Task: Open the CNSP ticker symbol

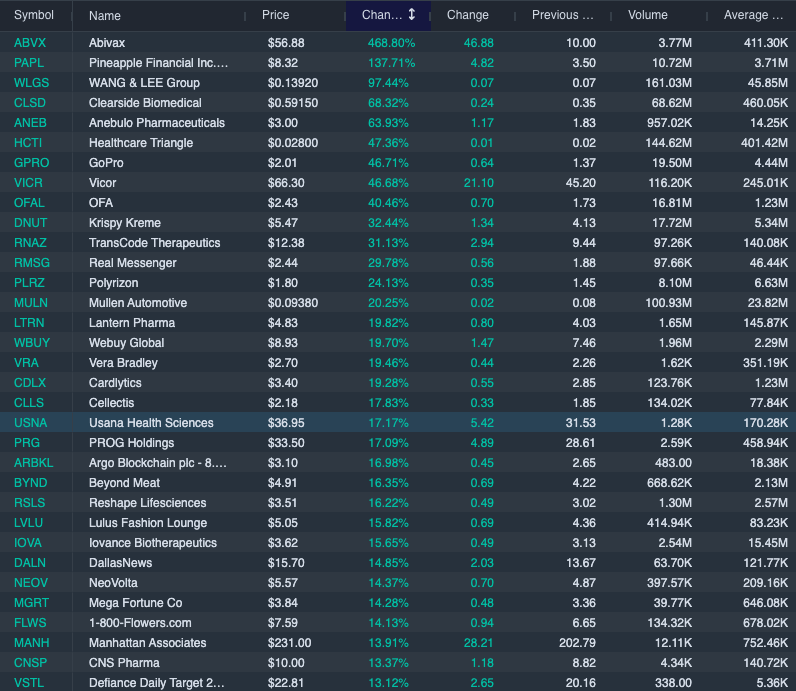Action: point(30,663)
